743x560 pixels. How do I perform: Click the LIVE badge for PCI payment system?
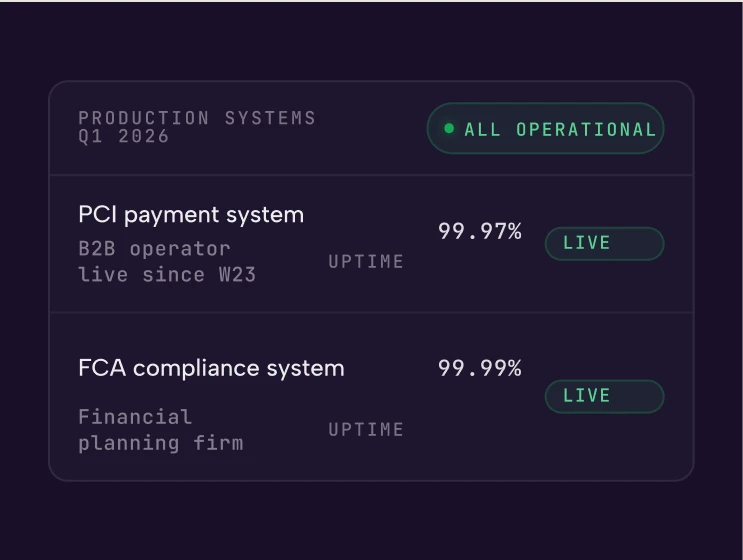[x=604, y=244]
